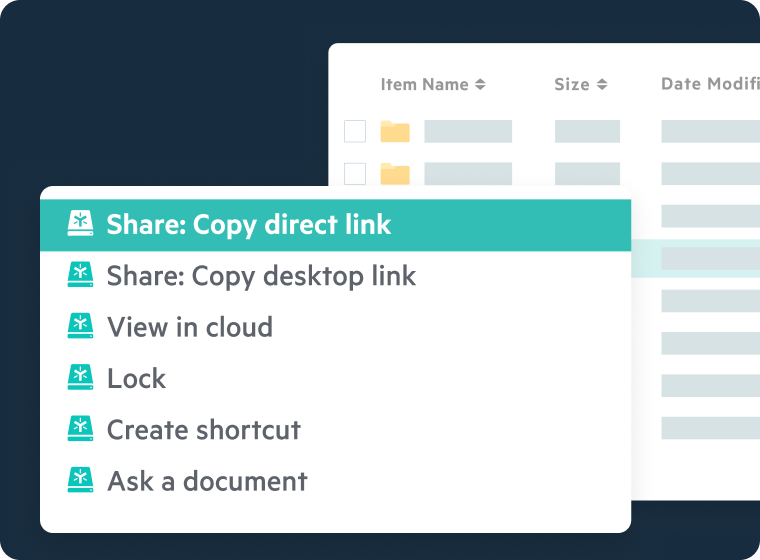Click the Size column label
This screenshot has height=560, width=760.
tap(572, 84)
